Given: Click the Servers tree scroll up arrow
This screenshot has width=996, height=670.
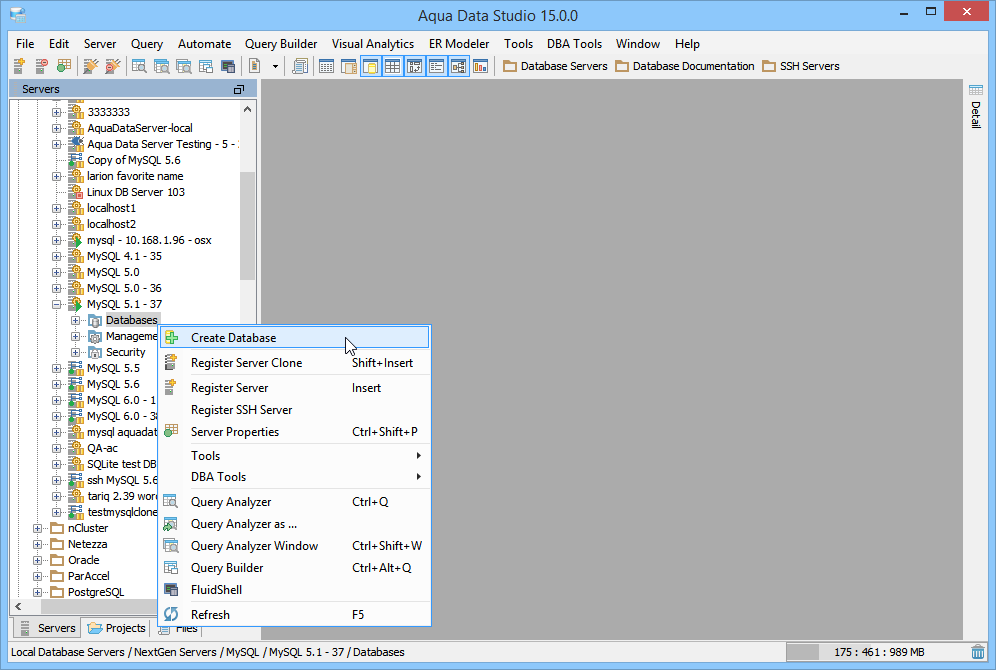Looking at the screenshot, I should pyautogui.click(x=248, y=110).
